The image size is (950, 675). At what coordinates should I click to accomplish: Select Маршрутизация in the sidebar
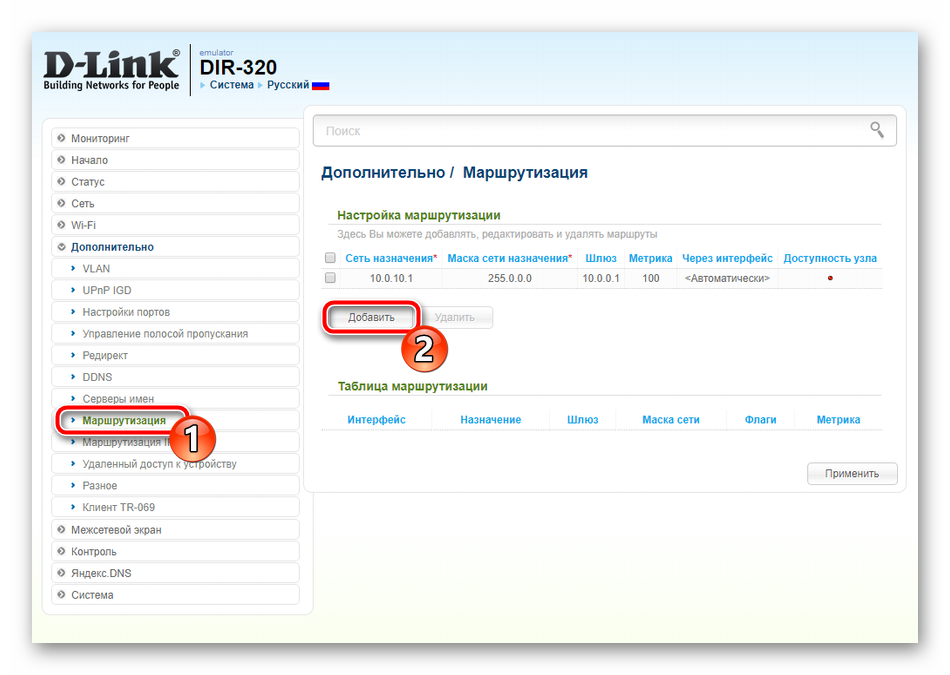click(x=176, y=421)
